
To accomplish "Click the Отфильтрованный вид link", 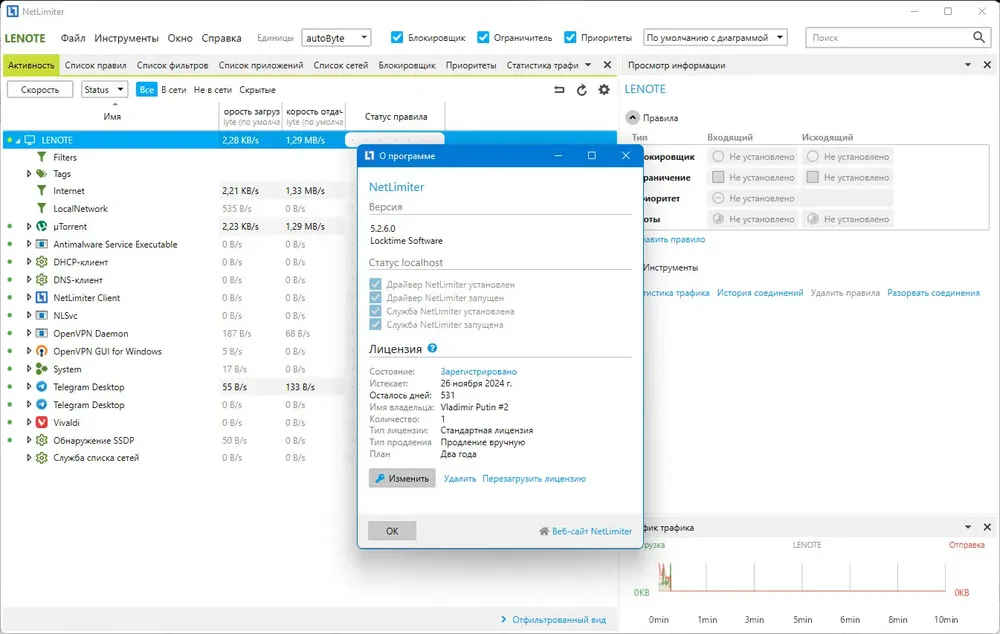I will click(559, 619).
